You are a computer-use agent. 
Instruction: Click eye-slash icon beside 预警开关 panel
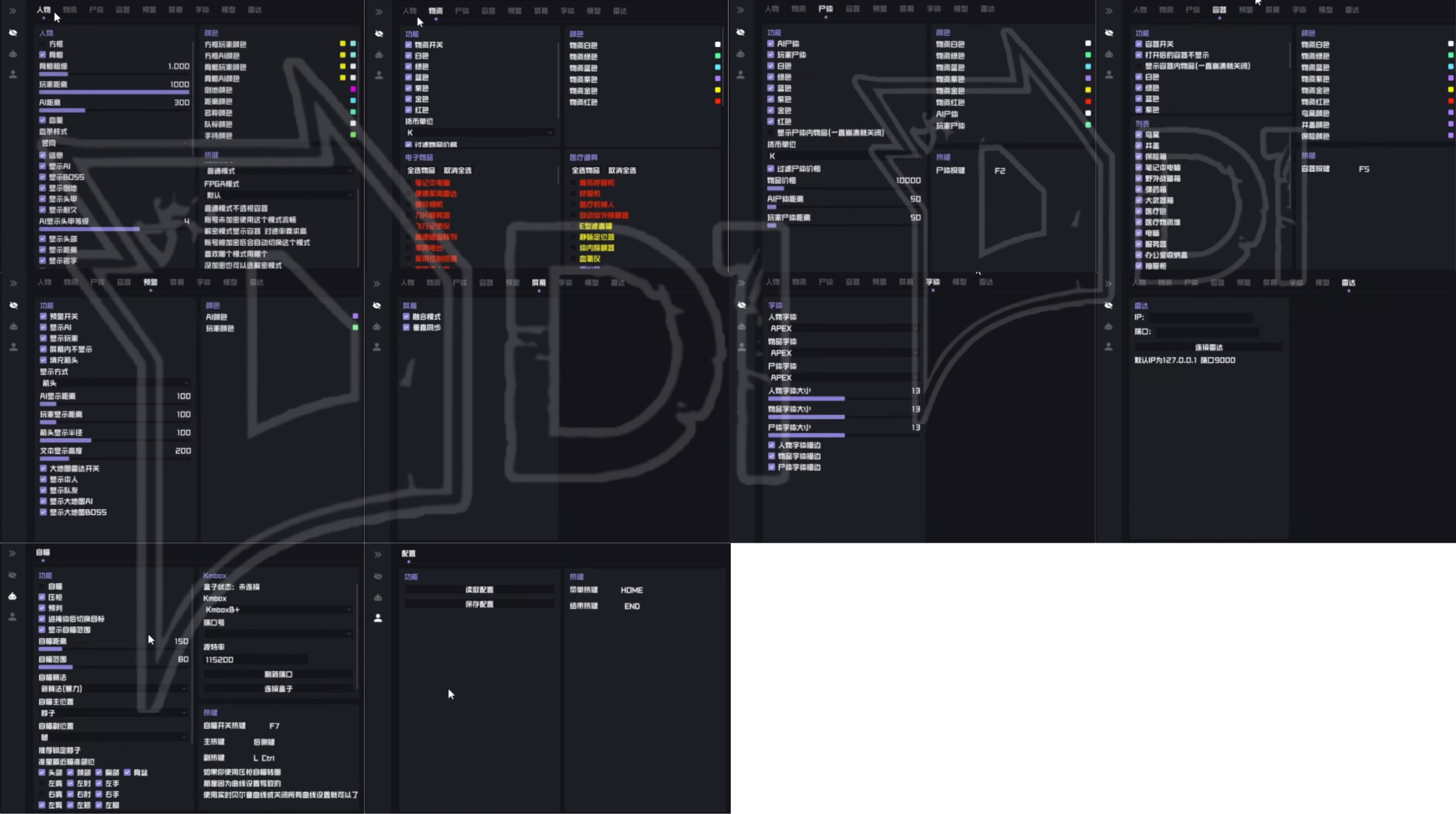pyautogui.click(x=14, y=305)
